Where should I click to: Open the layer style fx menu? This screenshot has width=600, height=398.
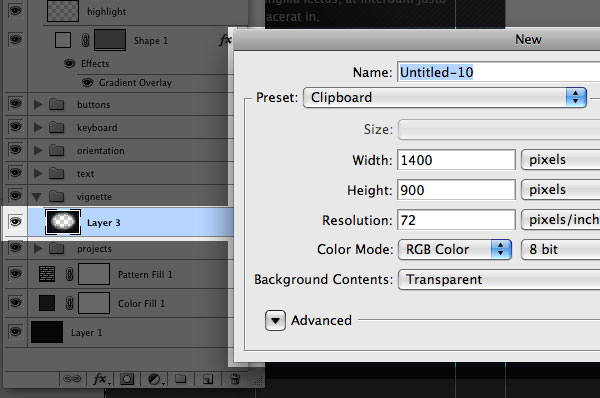[102, 379]
